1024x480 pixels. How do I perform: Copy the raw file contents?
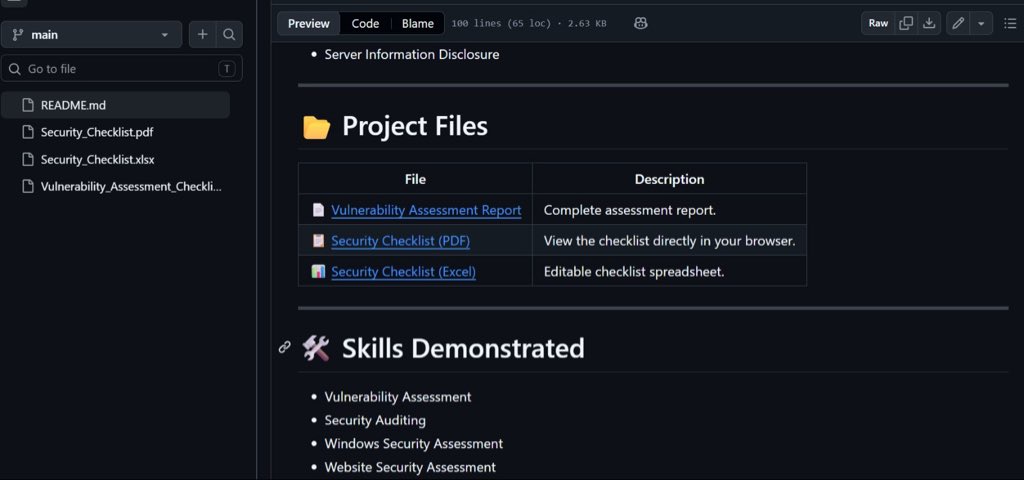pos(906,24)
